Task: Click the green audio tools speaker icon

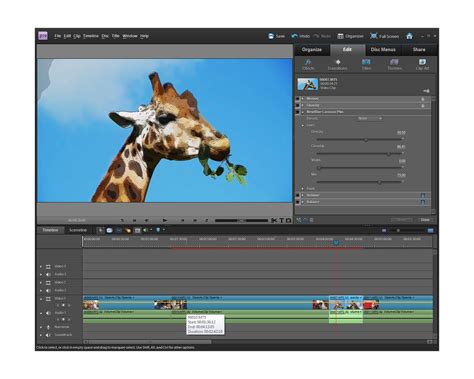Action: (x=146, y=230)
